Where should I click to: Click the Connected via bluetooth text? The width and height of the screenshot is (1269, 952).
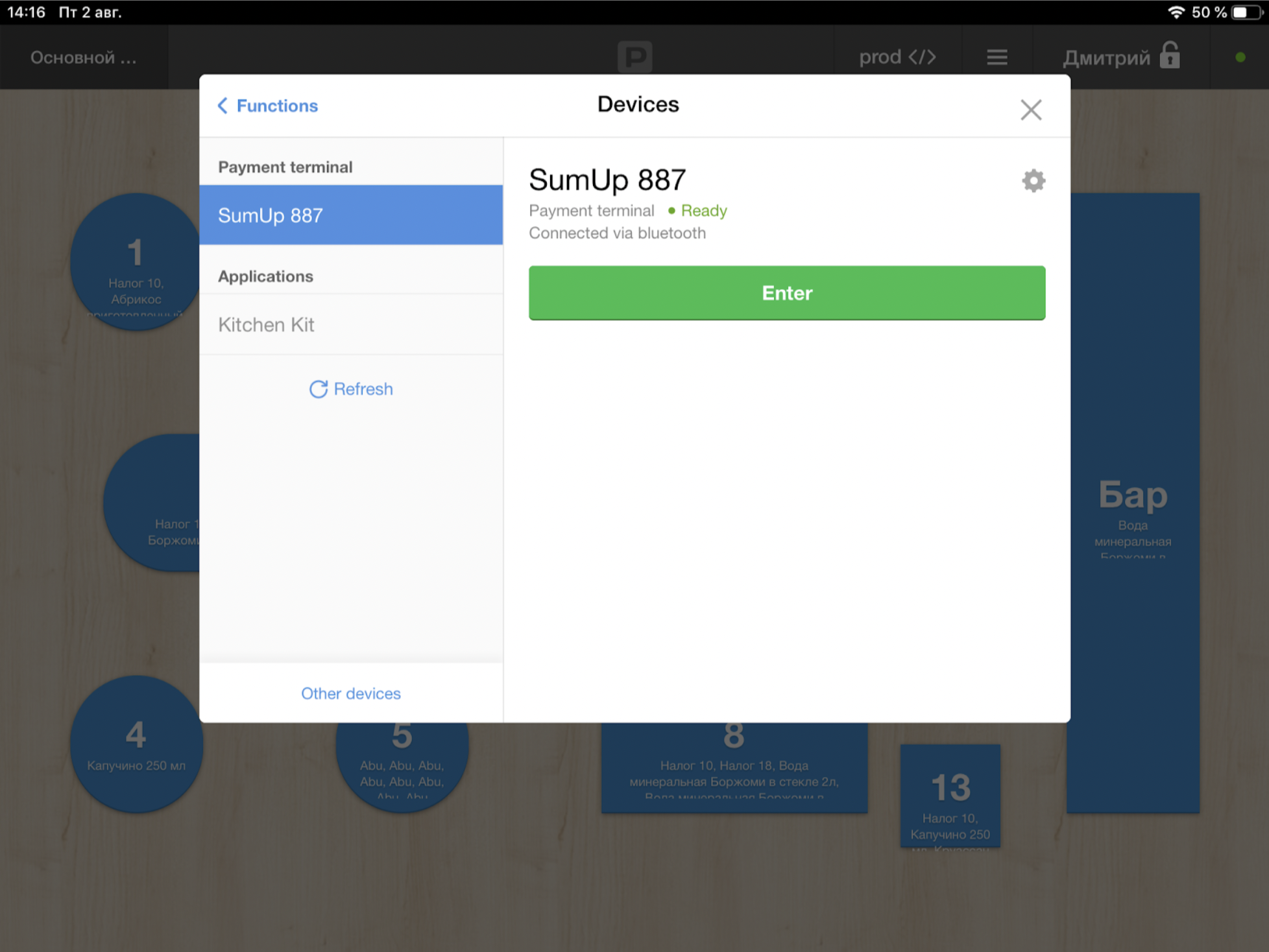click(x=617, y=233)
